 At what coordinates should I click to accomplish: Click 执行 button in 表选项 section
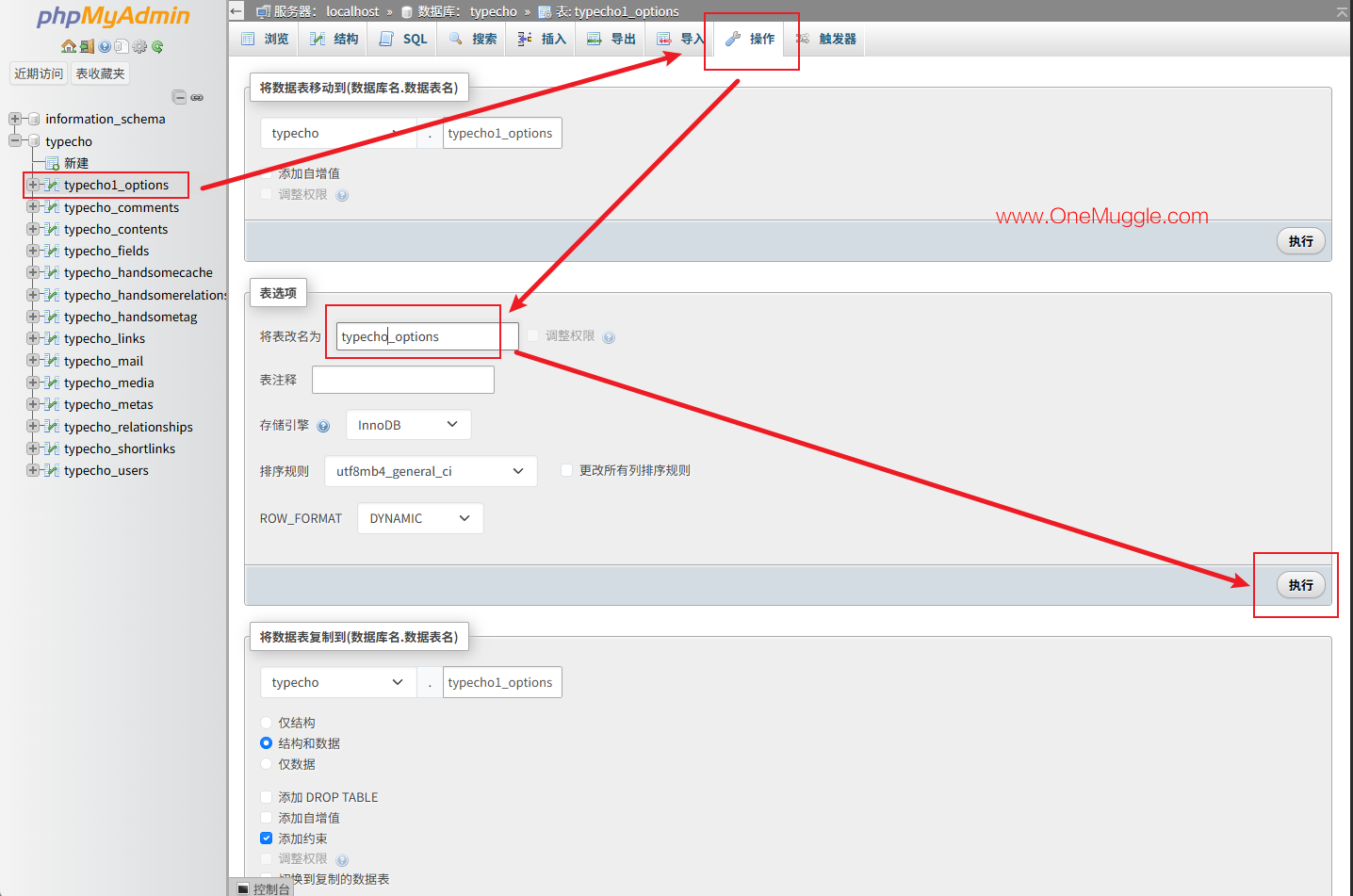(1300, 585)
